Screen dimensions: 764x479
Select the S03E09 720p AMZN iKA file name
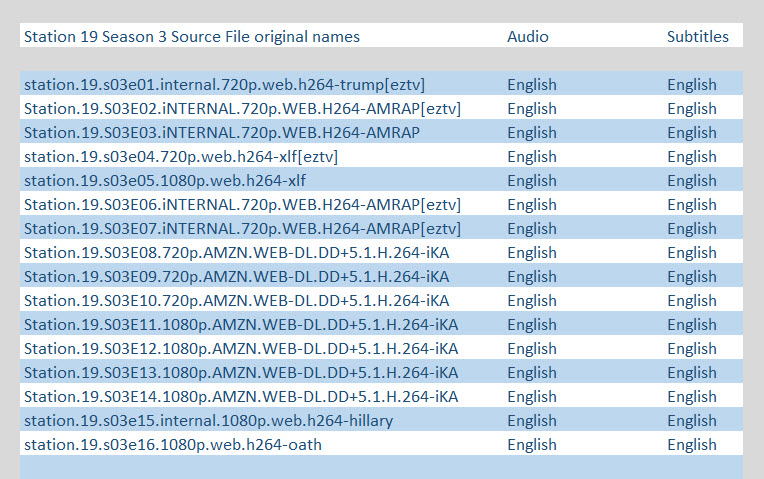tap(237, 277)
